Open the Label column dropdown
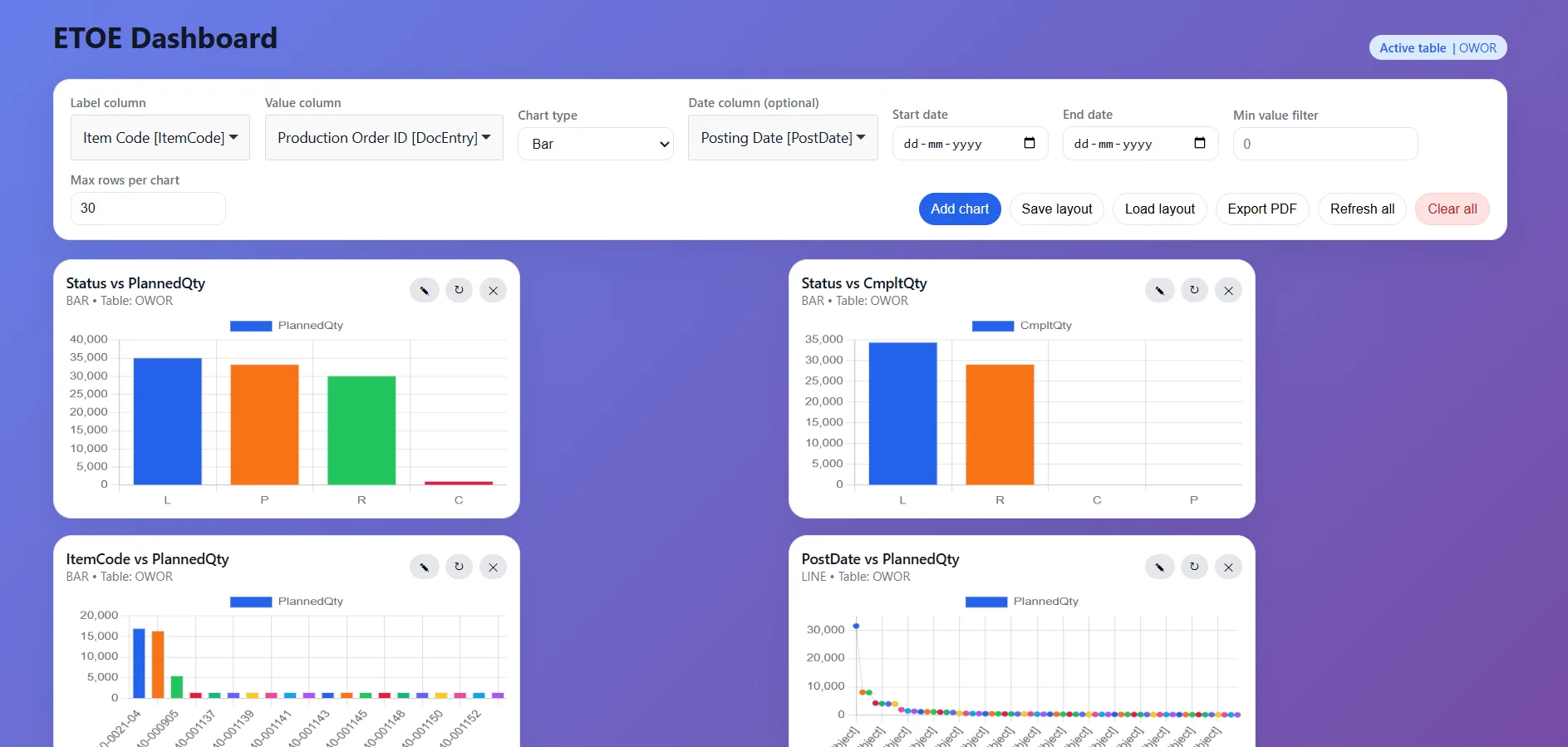The height and width of the screenshot is (747, 1568). click(x=160, y=138)
